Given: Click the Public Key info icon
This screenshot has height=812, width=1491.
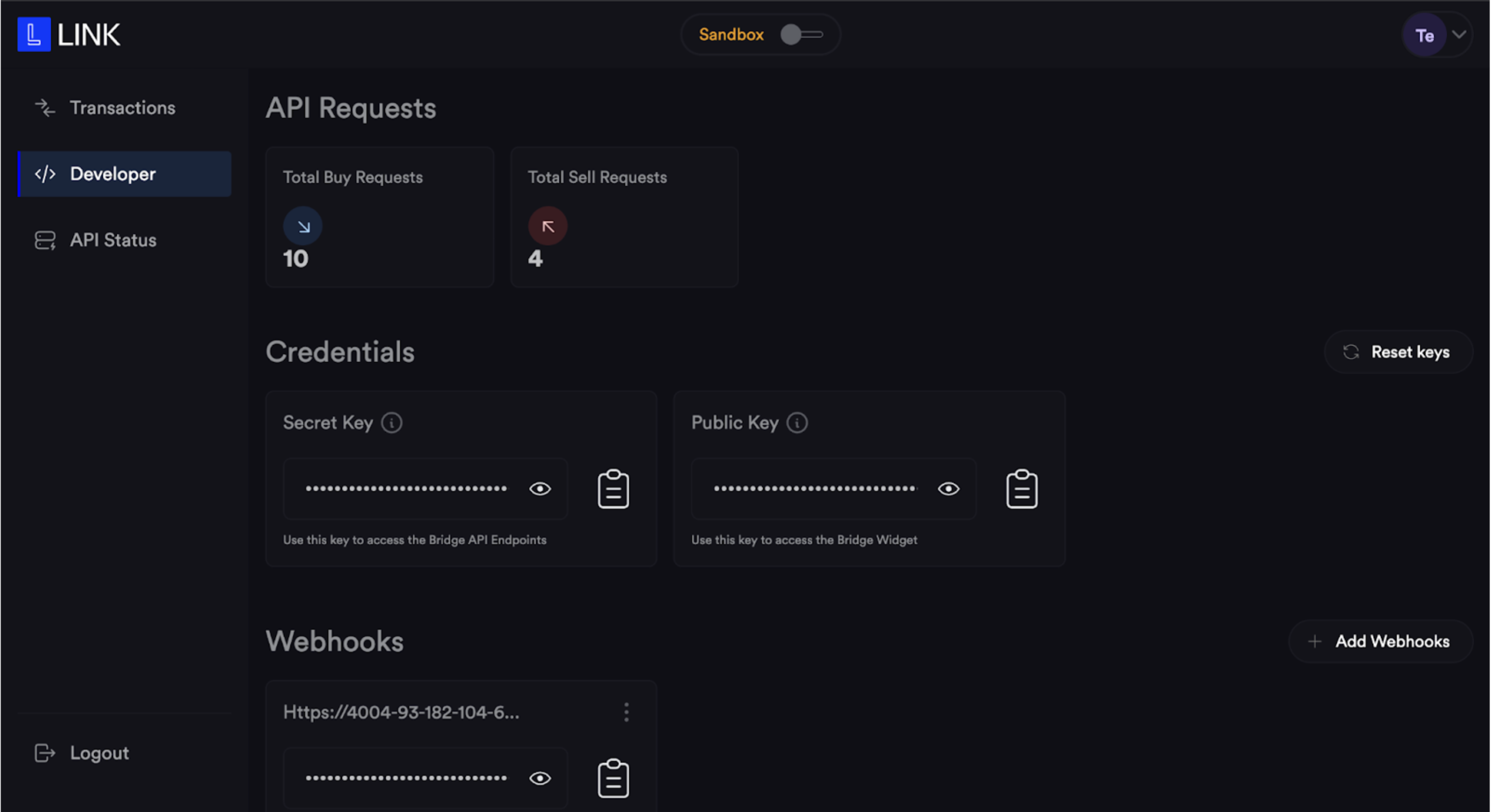Looking at the screenshot, I should [x=797, y=422].
